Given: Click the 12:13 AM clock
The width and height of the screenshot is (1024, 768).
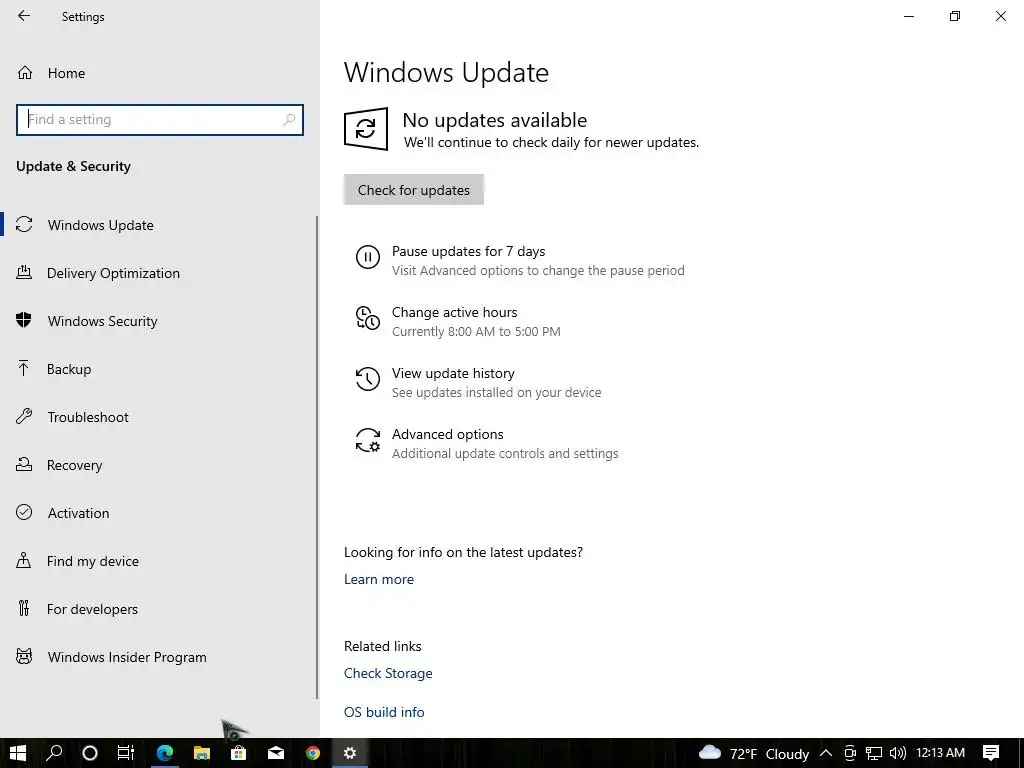Looking at the screenshot, I should 940,752.
